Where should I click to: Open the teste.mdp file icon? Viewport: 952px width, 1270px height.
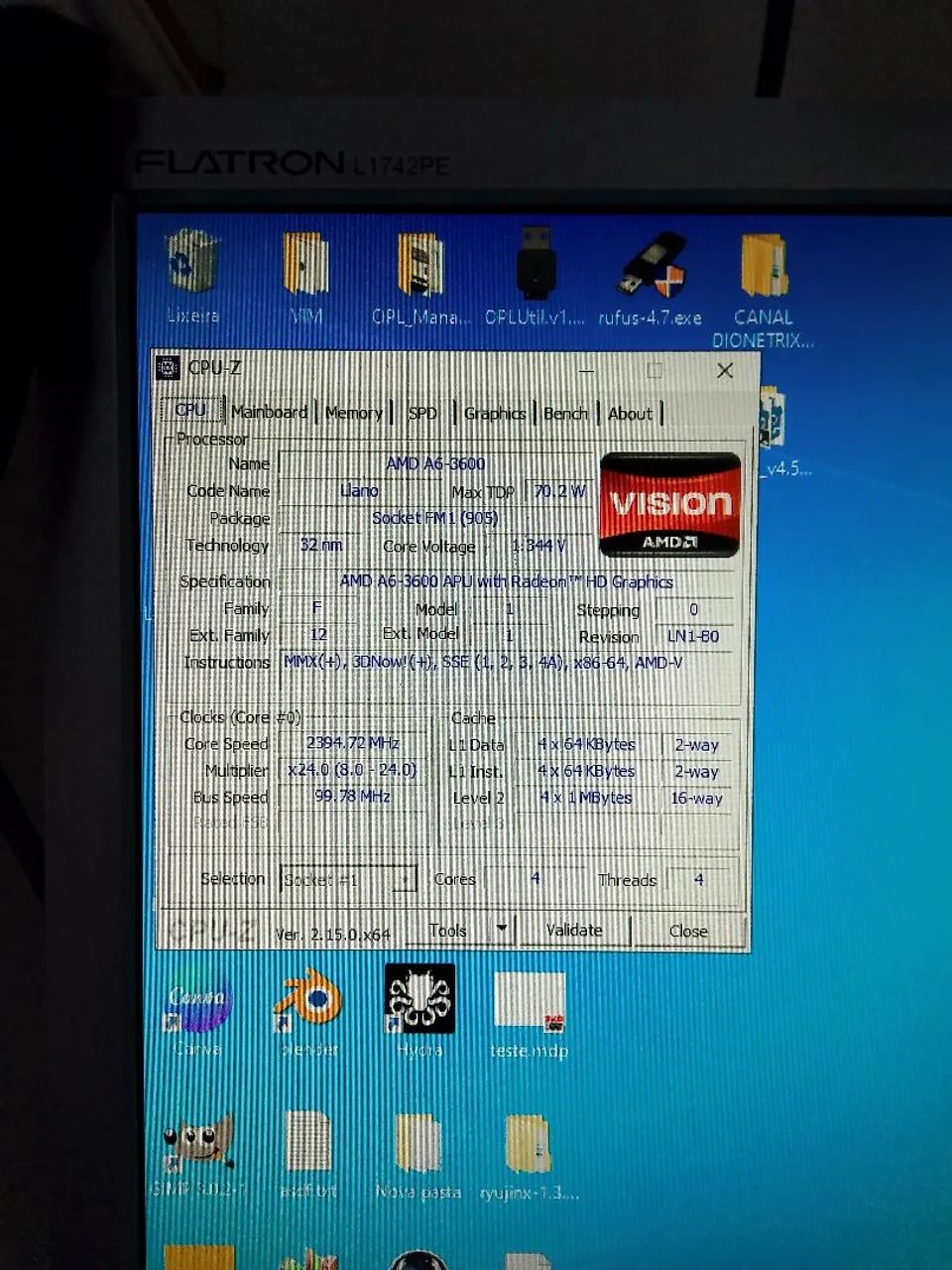point(529,1003)
